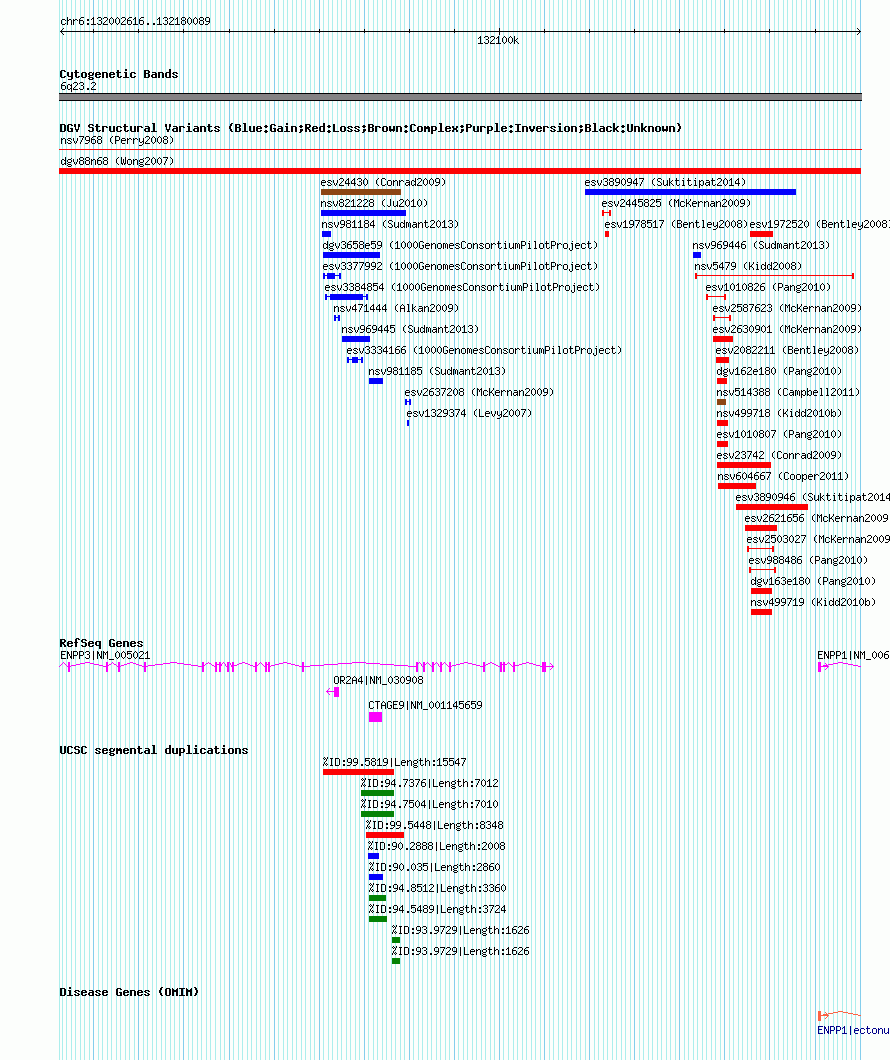Open esv2082211 (Bentley2008) variant

pyautogui.click(x=787, y=350)
